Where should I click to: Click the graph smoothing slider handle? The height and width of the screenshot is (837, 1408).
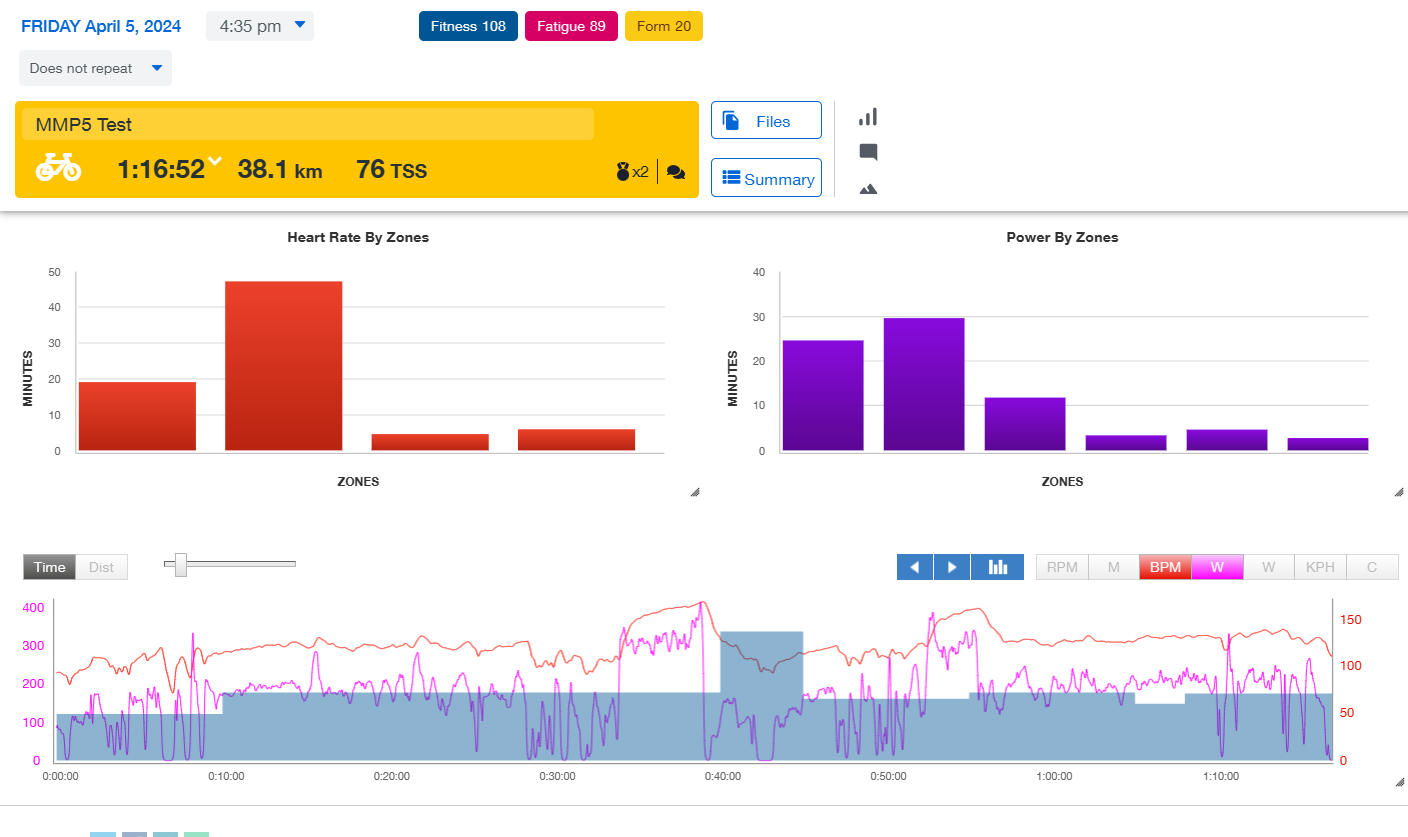pyautogui.click(x=181, y=564)
